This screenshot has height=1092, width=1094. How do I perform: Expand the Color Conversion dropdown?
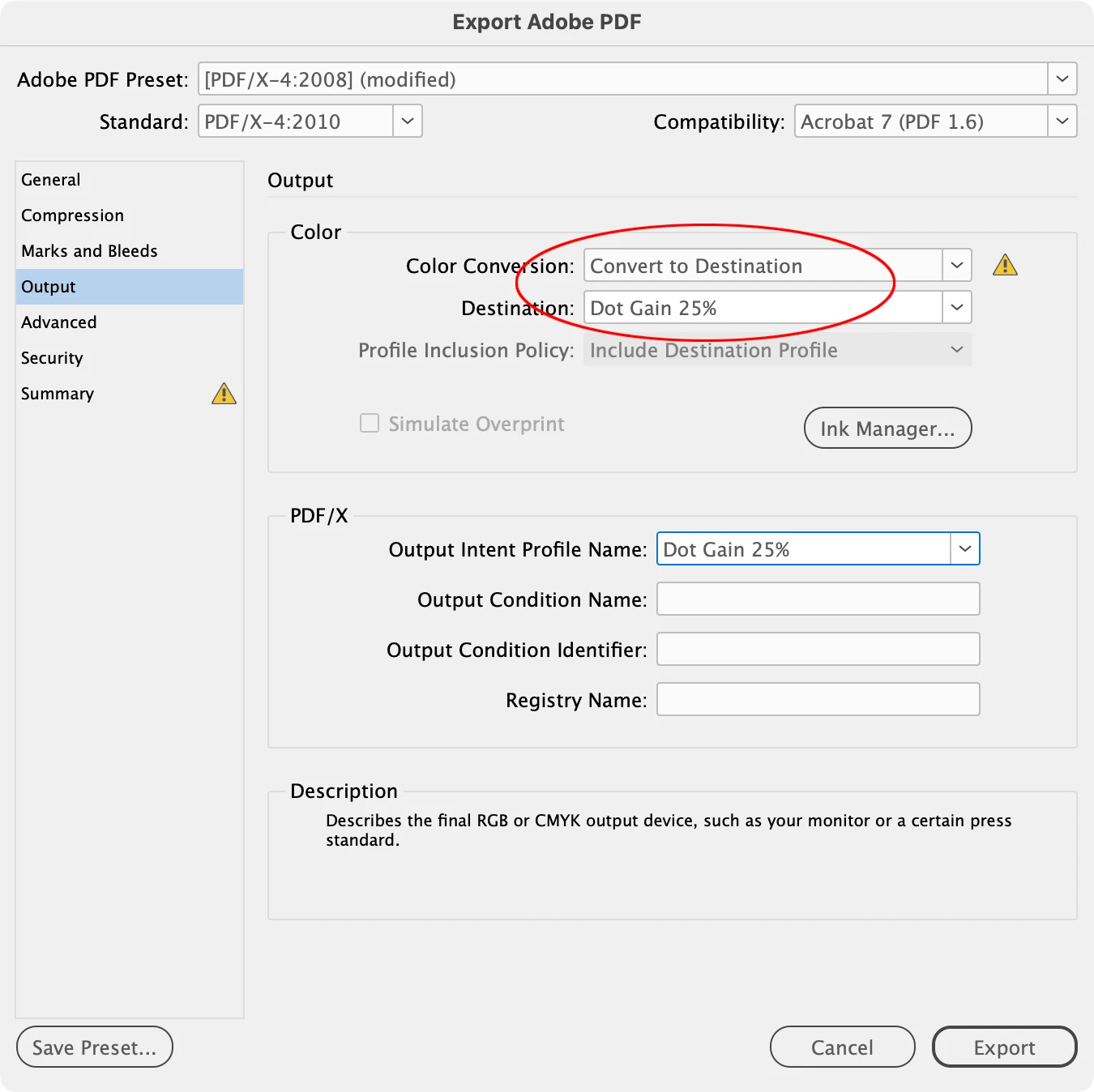click(x=778, y=266)
